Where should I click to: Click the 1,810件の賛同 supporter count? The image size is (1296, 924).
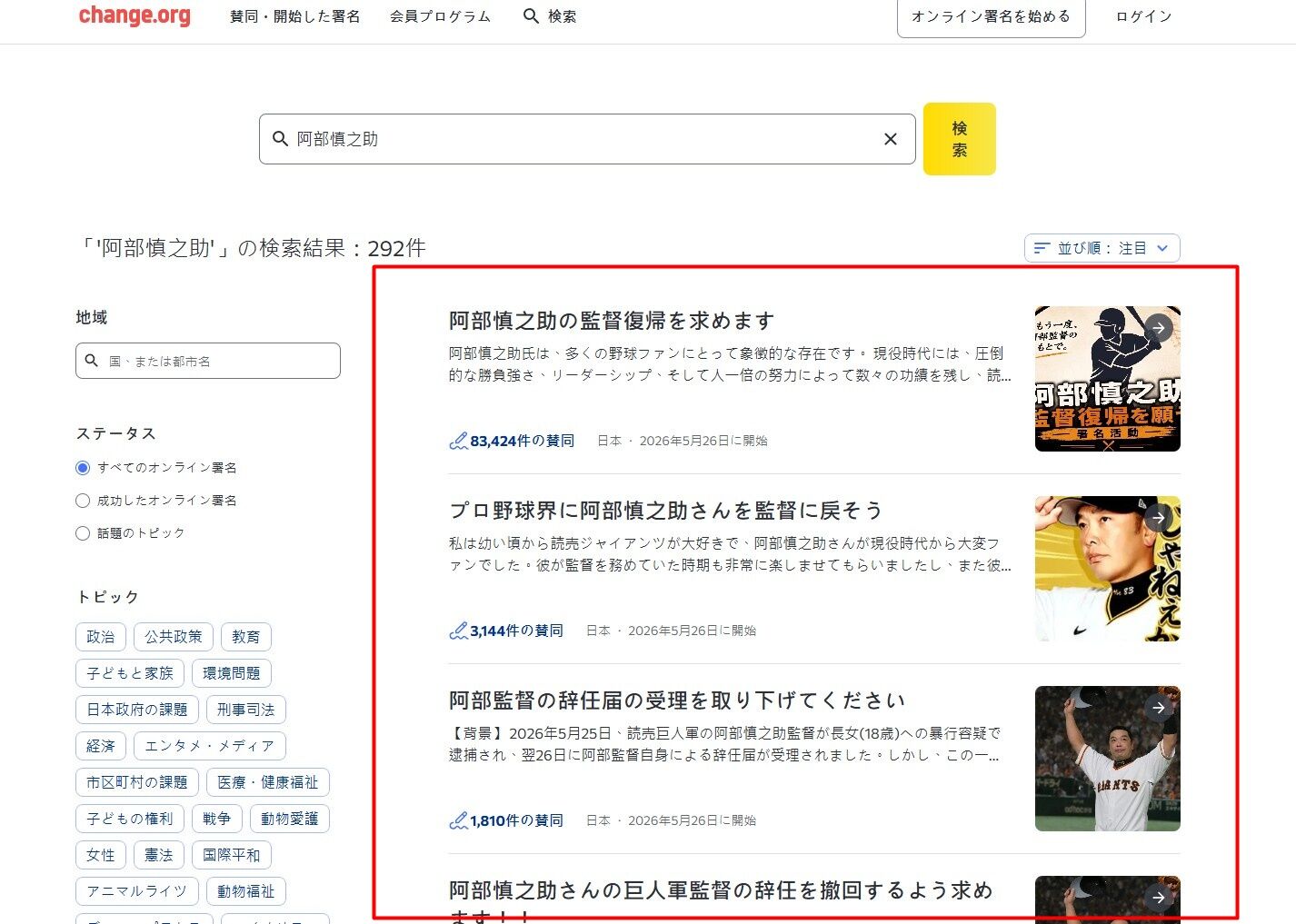tap(517, 821)
